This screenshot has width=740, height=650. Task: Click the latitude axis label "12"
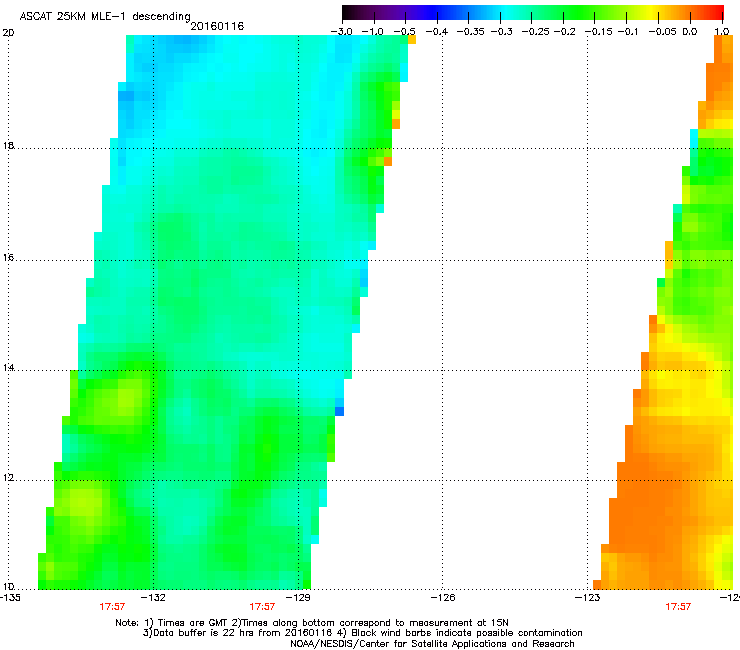point(8,478)
